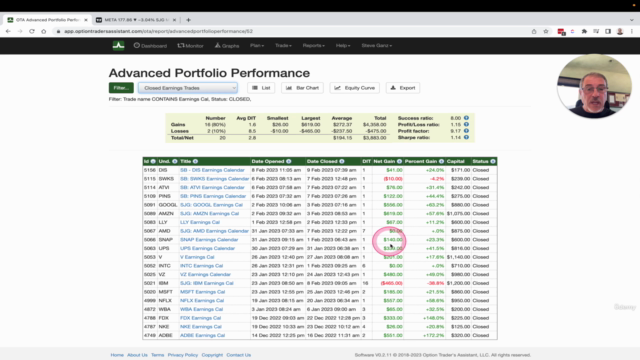Click info icon beside Id column
The image size is (640, 360).
click(x=153, y=161)
